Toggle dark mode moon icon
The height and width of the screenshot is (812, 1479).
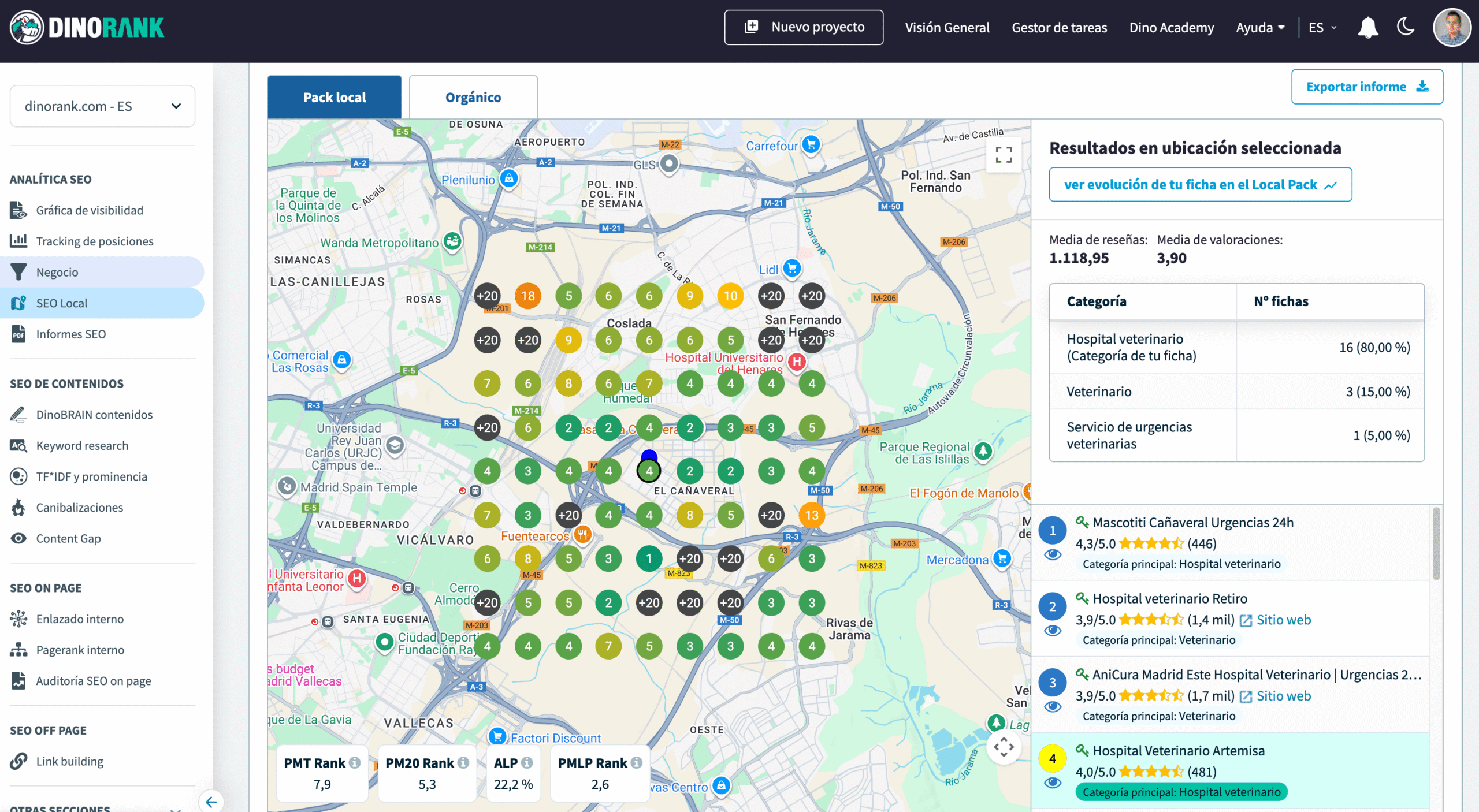click(x=1406, y=27)
